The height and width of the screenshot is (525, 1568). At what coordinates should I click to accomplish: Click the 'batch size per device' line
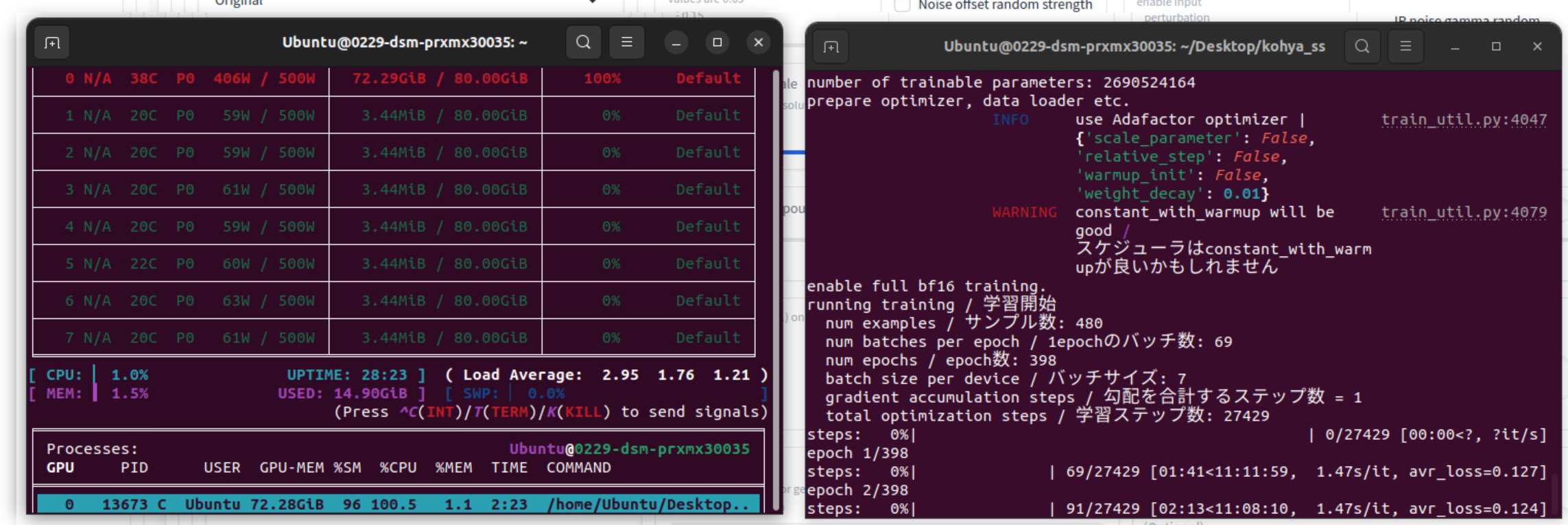(1006, 379)
